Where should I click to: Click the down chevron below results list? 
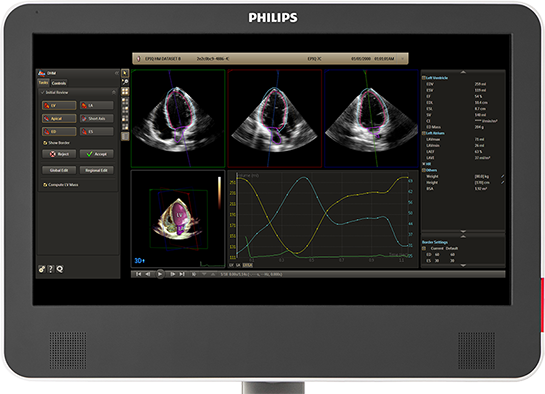click(463, 231)
